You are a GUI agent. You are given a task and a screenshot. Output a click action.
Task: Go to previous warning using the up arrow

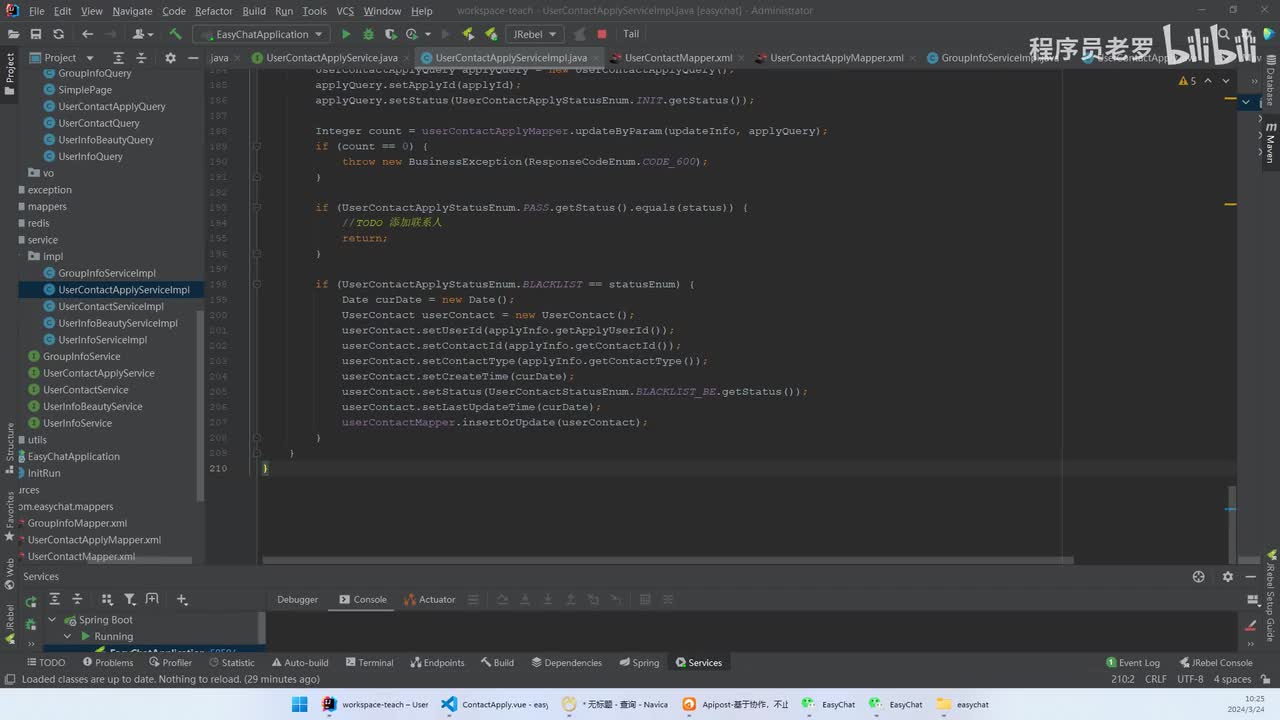pos(1209,81)
